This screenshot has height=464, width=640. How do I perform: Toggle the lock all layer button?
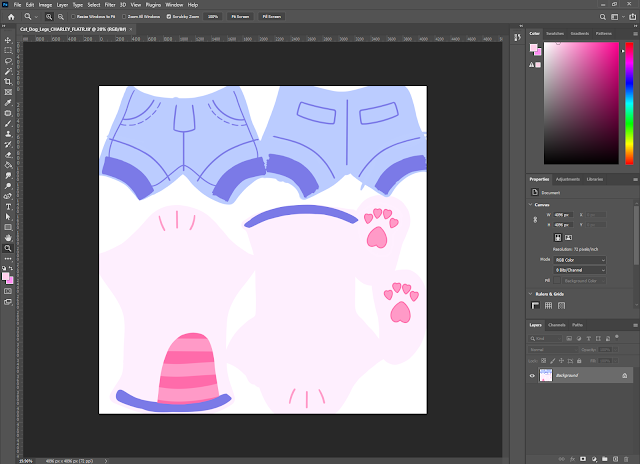point(579,361)
